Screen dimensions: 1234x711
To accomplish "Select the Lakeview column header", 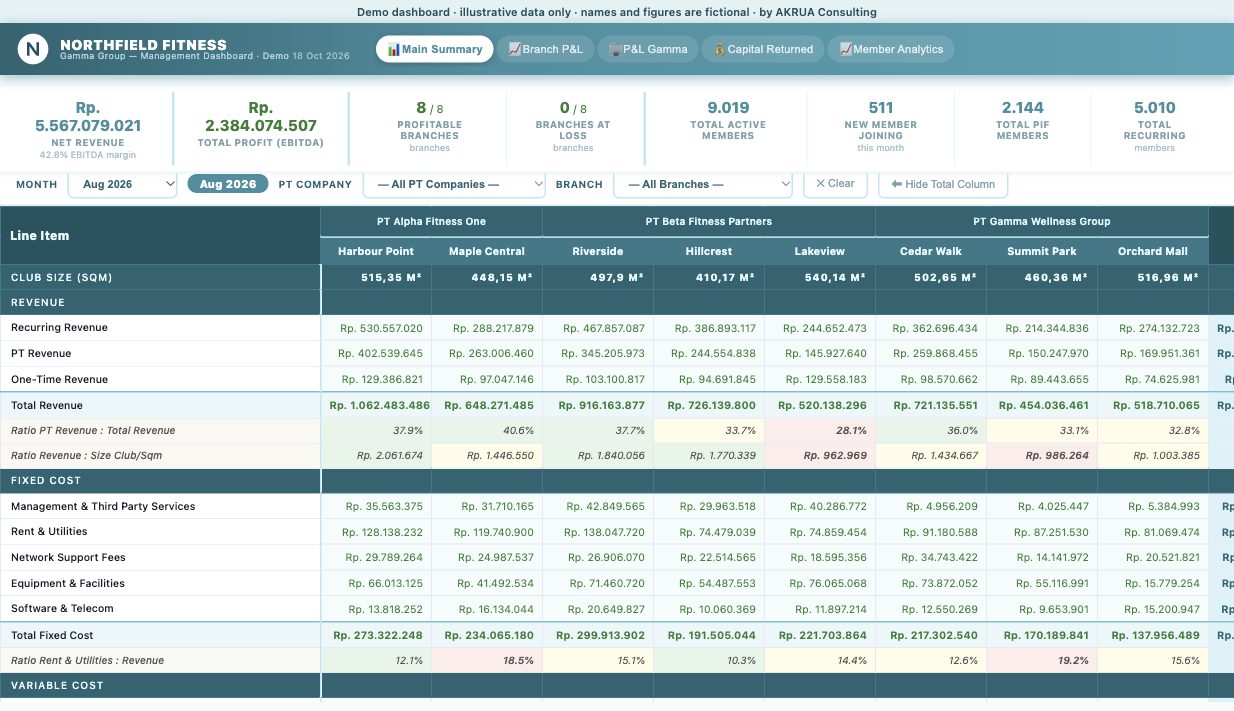I will tap(820, 251).
